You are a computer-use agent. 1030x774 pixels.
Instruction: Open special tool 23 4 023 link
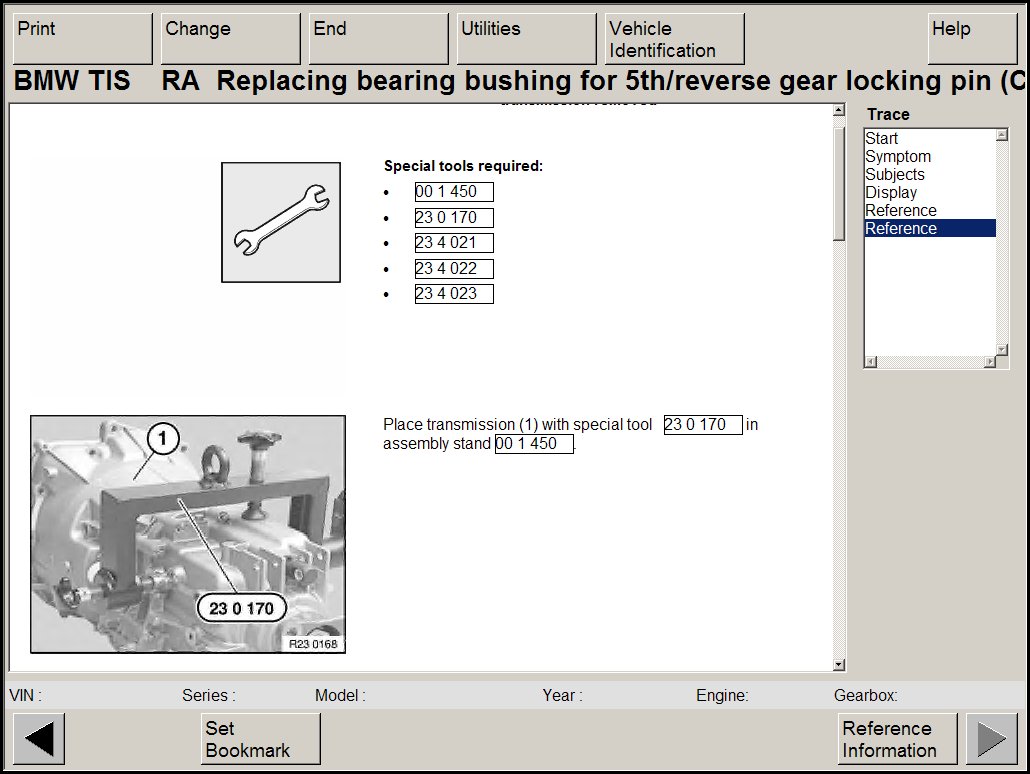click(x=454, y=294)
